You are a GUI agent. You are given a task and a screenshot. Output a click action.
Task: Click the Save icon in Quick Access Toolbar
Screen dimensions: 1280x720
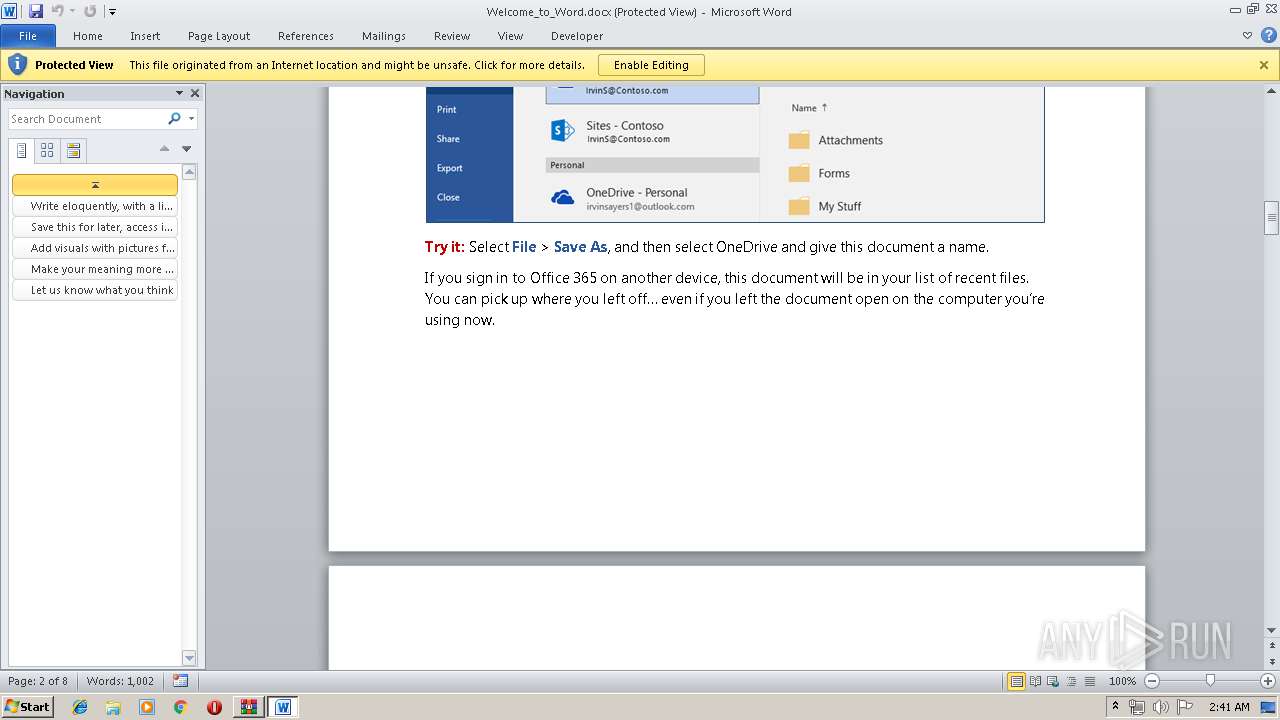36,11
